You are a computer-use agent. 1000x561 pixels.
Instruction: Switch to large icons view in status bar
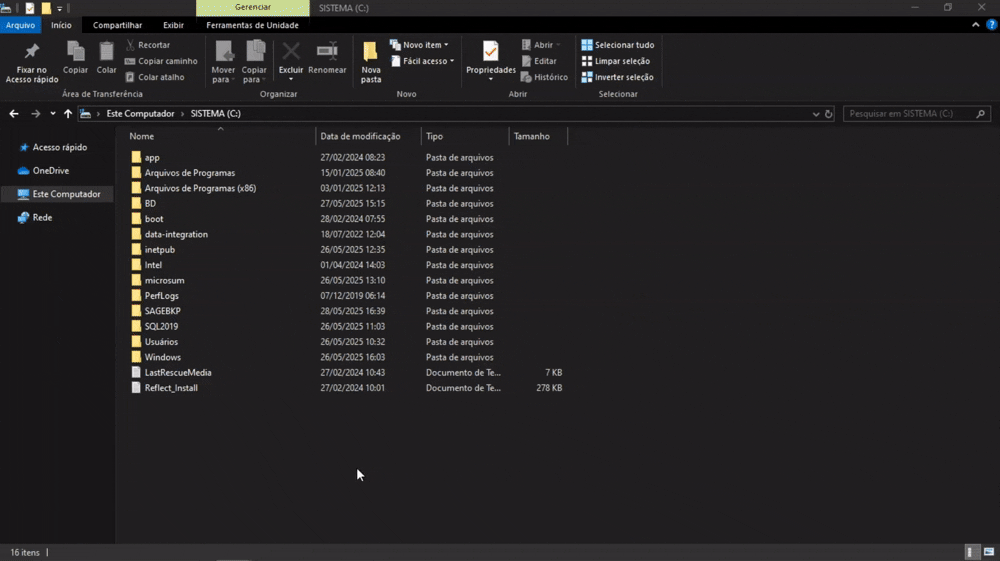987,552
